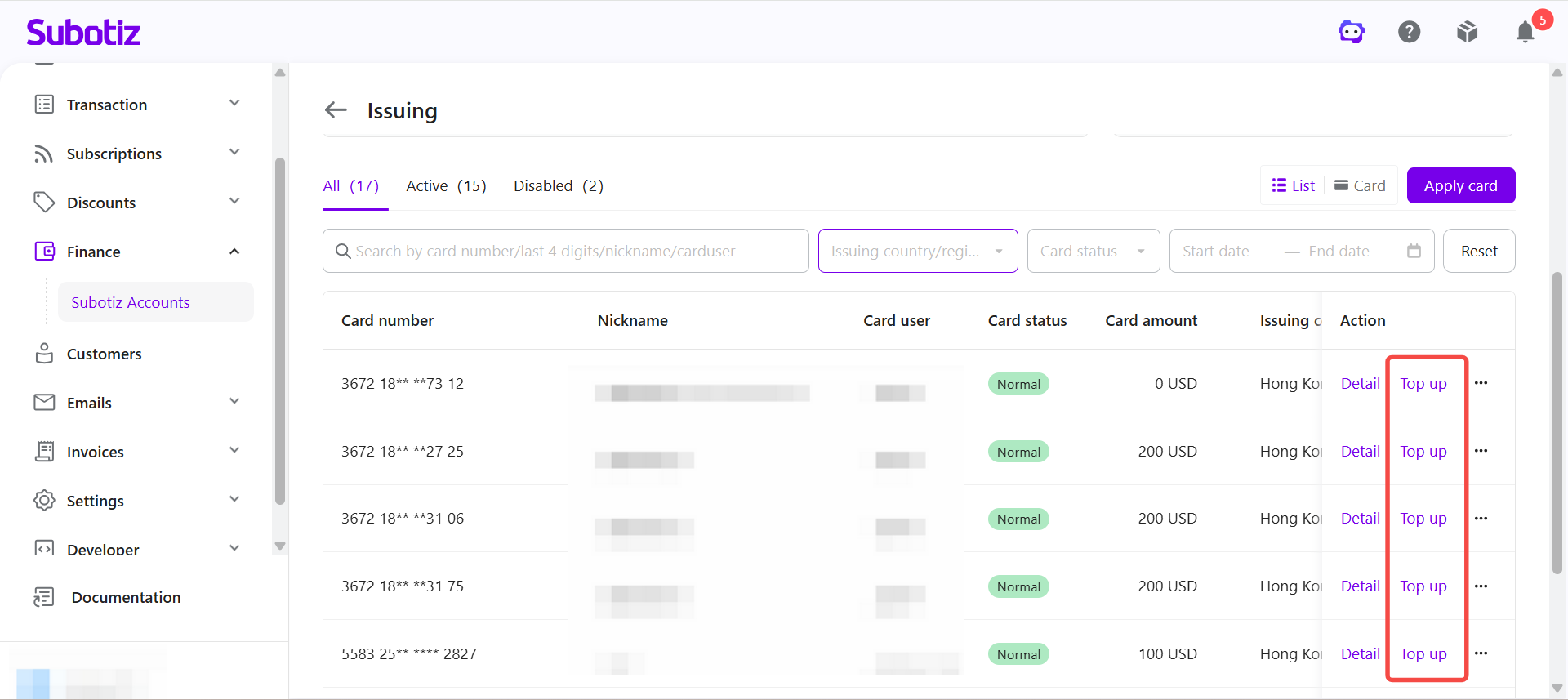Open Subotiz Accounts in sidebar
This screenshot has width=1568, height=700.
[x=155, y=302]
